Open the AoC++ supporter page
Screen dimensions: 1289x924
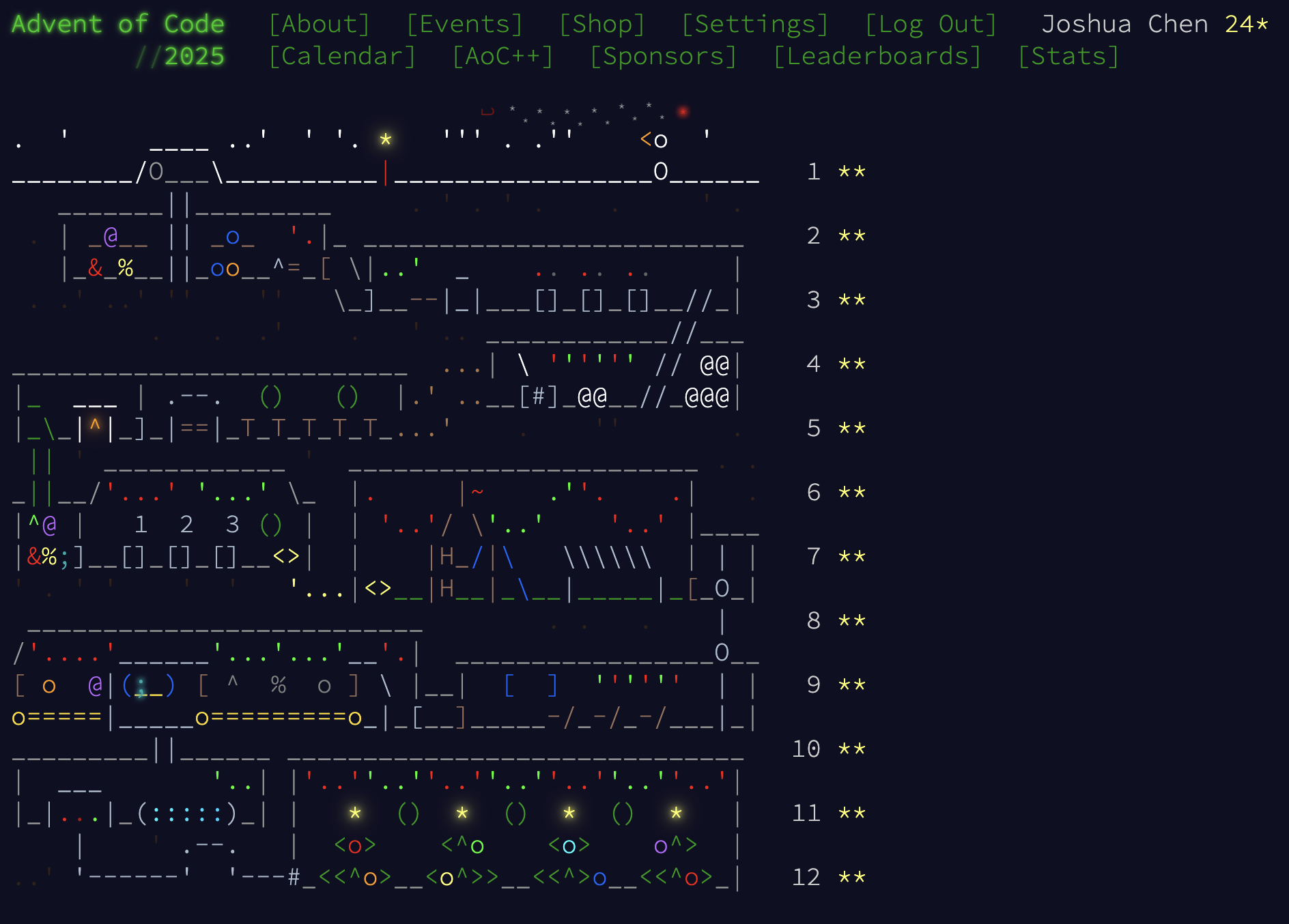(x=502, y=57)
